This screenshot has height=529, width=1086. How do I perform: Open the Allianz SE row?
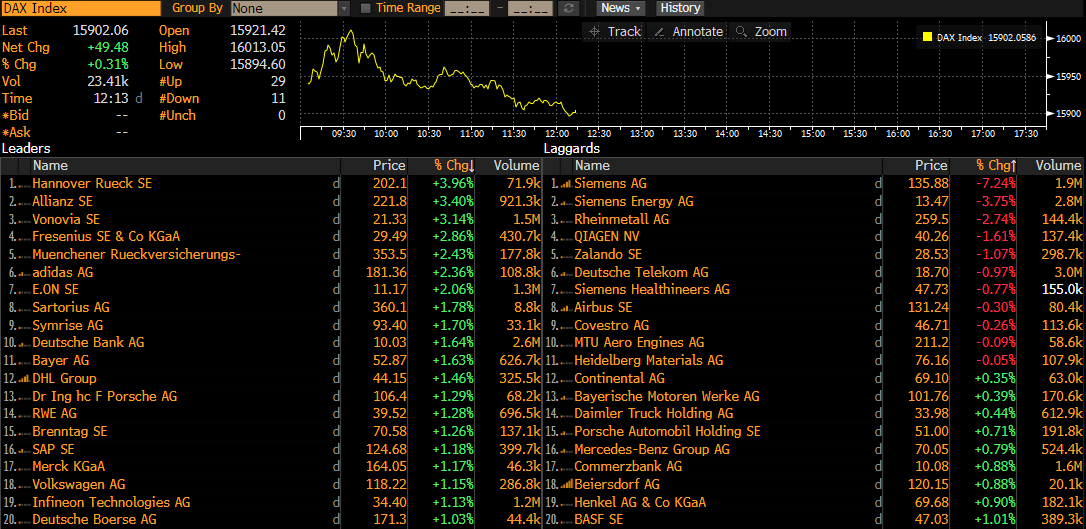tap(271, 202)
